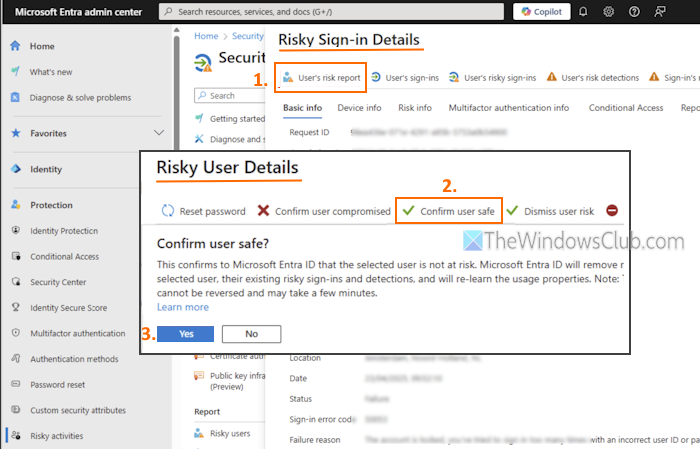Image resolution: width=700 pixels, height=449 pixels.
Task: Confirm with the Yes button
Action: click(x=185, y=334)
